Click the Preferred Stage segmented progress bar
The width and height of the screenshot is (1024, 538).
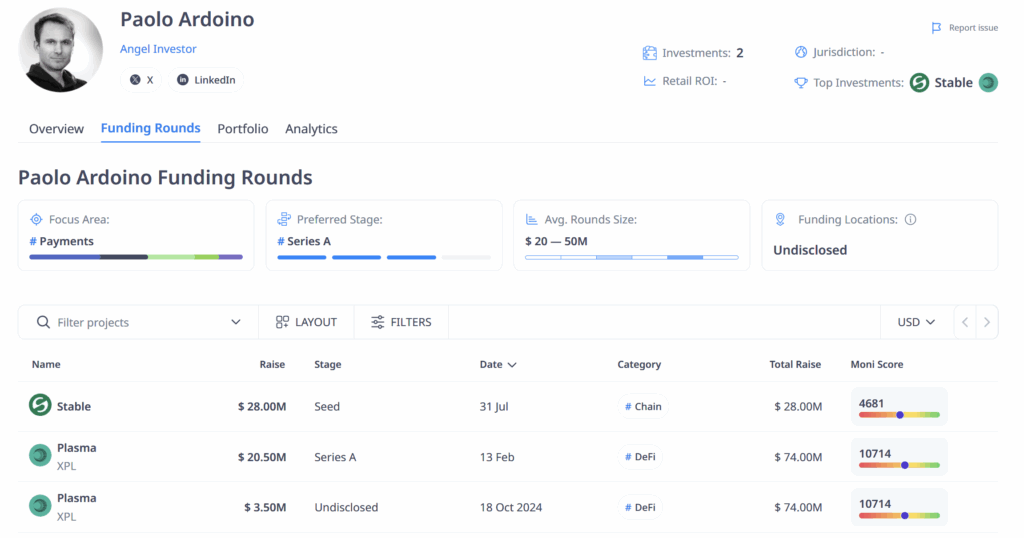[384, 257]
